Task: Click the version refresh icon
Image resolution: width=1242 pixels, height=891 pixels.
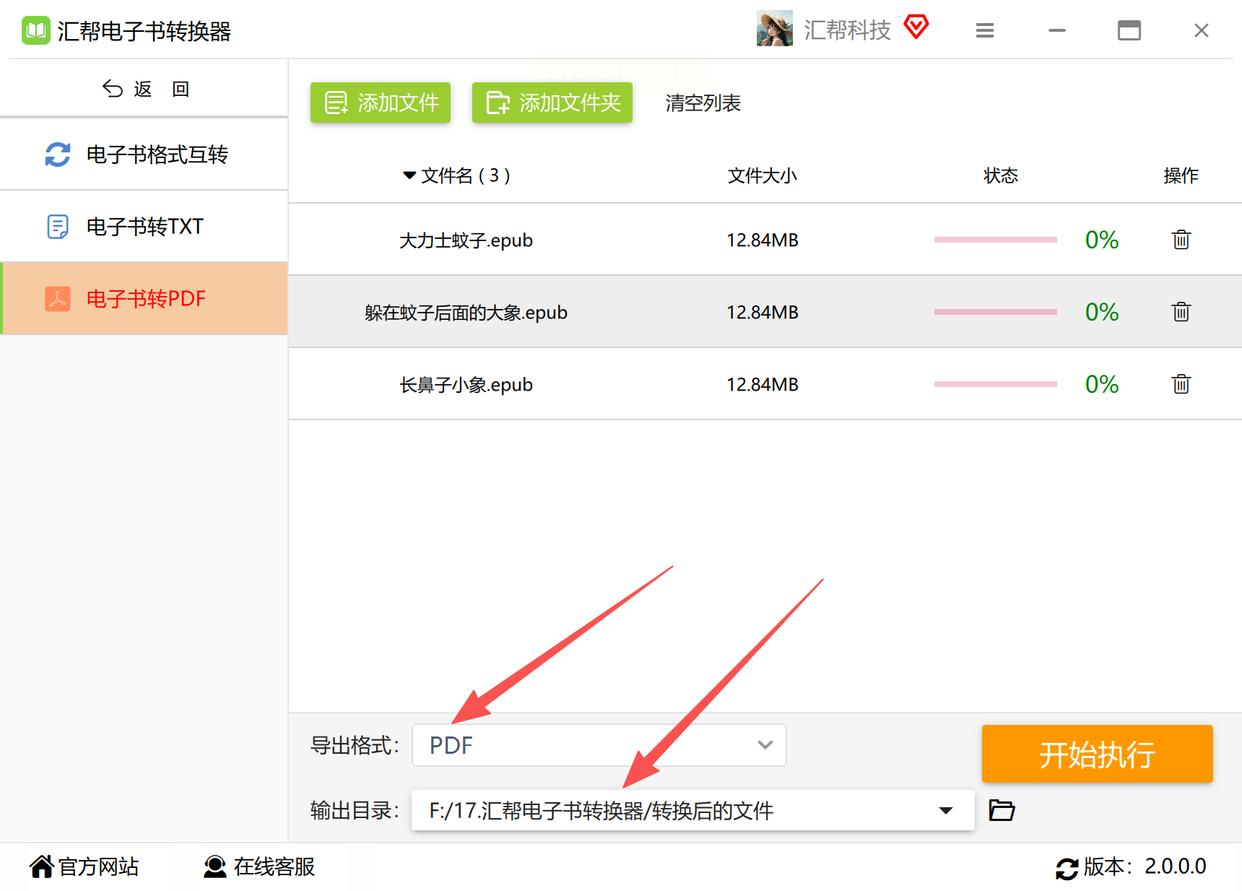Action: (x=1067, y=867)
